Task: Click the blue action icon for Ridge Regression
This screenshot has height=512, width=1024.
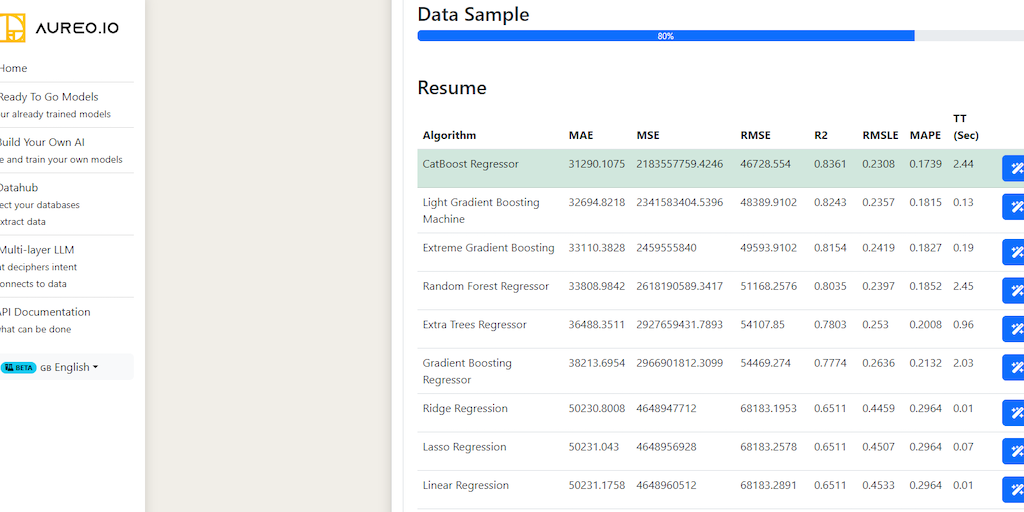Action: (1014, 412)
